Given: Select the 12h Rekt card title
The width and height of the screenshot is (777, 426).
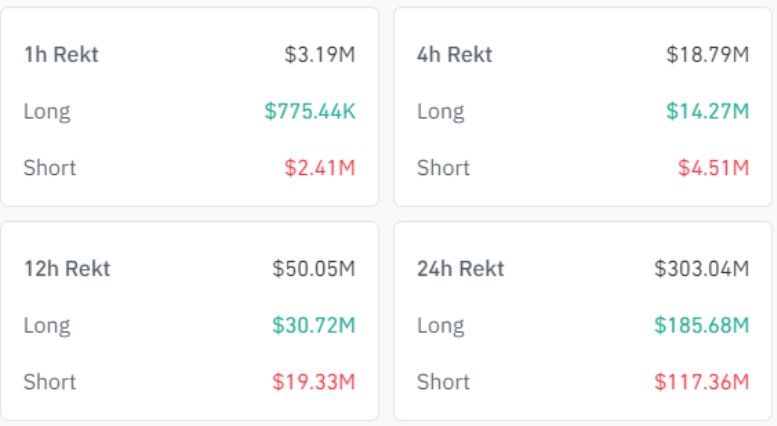Looking at the screenshot, I should tap(67, 268).
